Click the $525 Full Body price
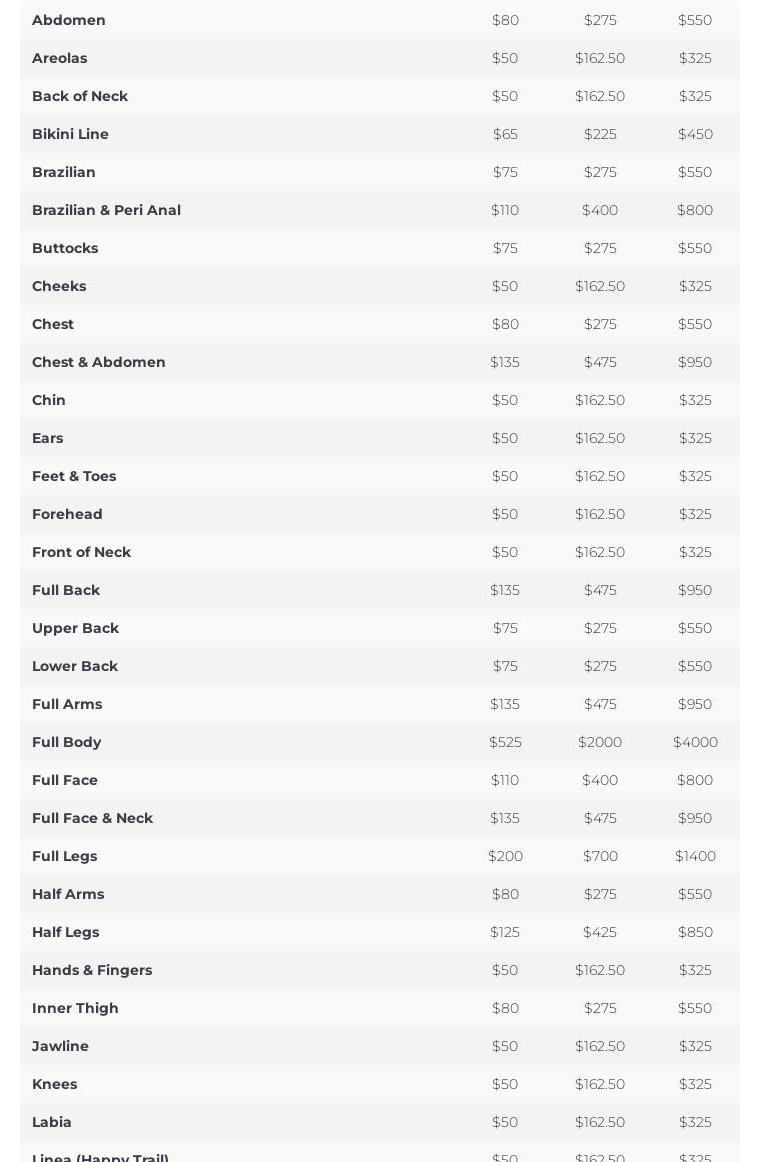Screen dimensions: 760x1162 point(505,742)
